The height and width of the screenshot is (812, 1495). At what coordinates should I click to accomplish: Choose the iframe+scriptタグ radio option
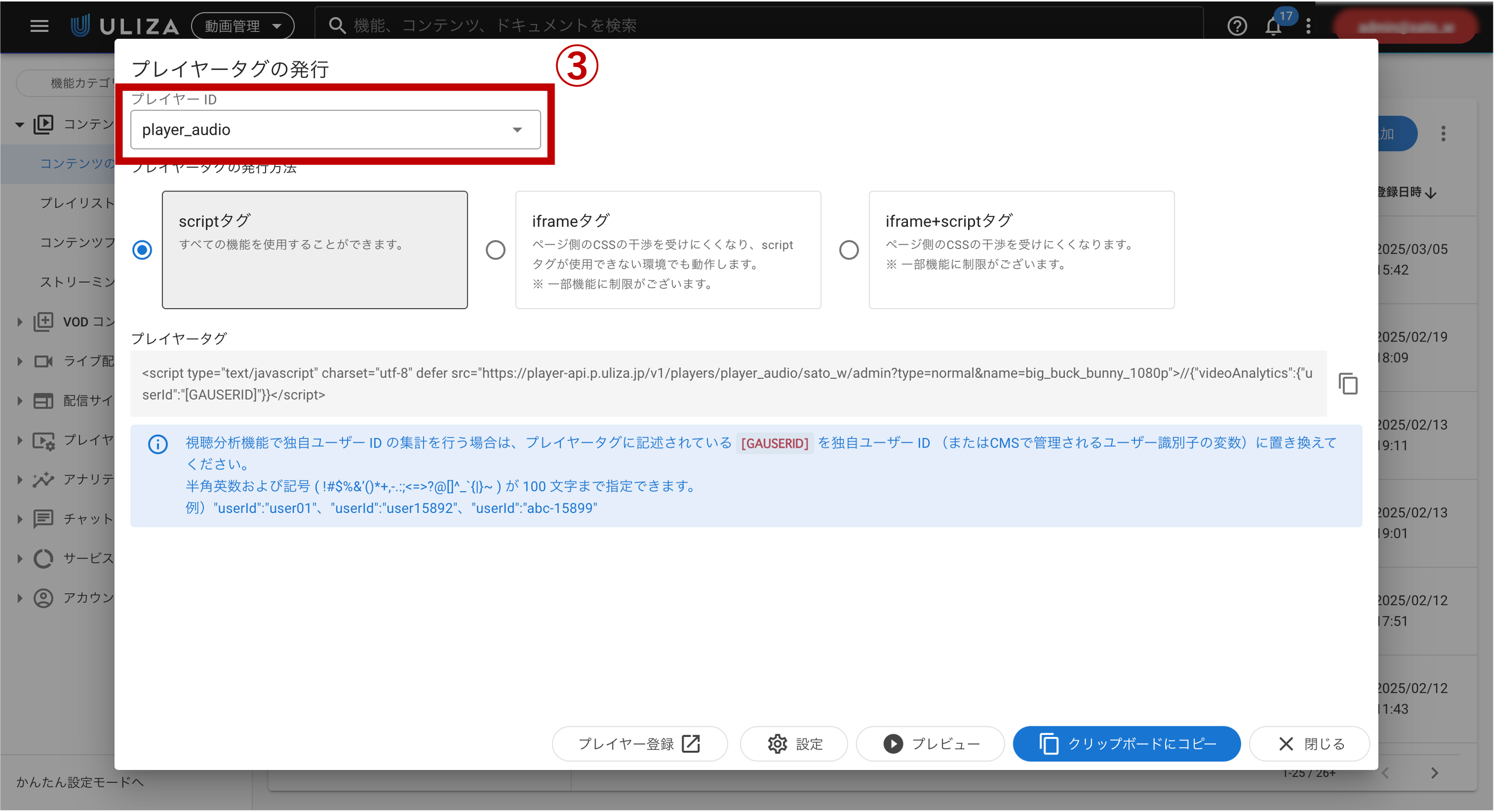pyautogui.click(x=848, y=250)
